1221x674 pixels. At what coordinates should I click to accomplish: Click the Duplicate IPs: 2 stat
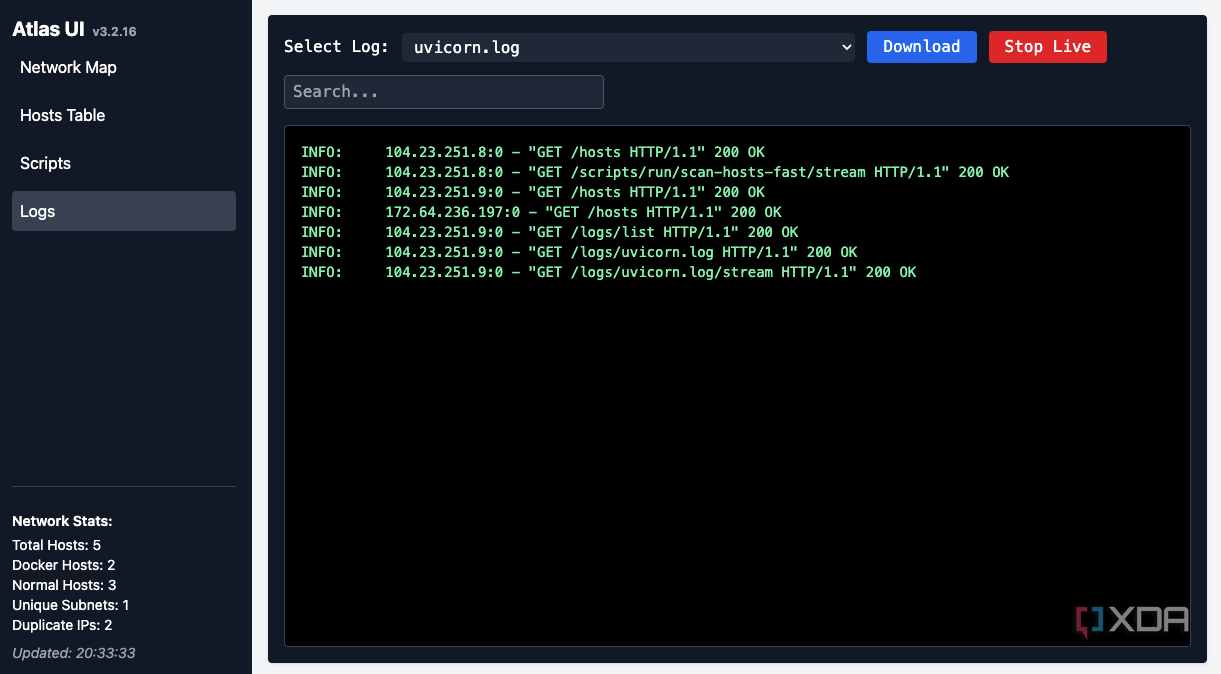pos(62,625)
